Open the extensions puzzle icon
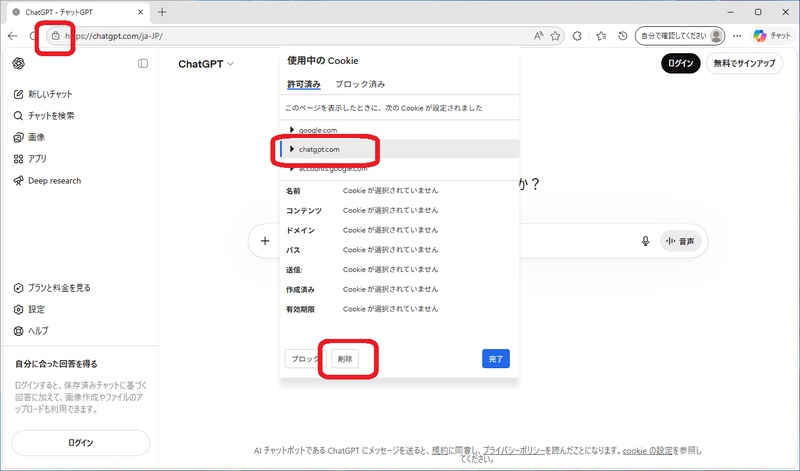Viewport: 800px width, 471px height. (x=577, y=36)
